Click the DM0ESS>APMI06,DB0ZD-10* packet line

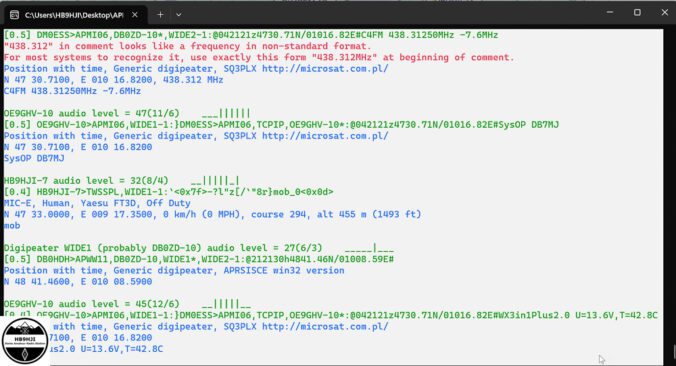(x=251, y=35)
